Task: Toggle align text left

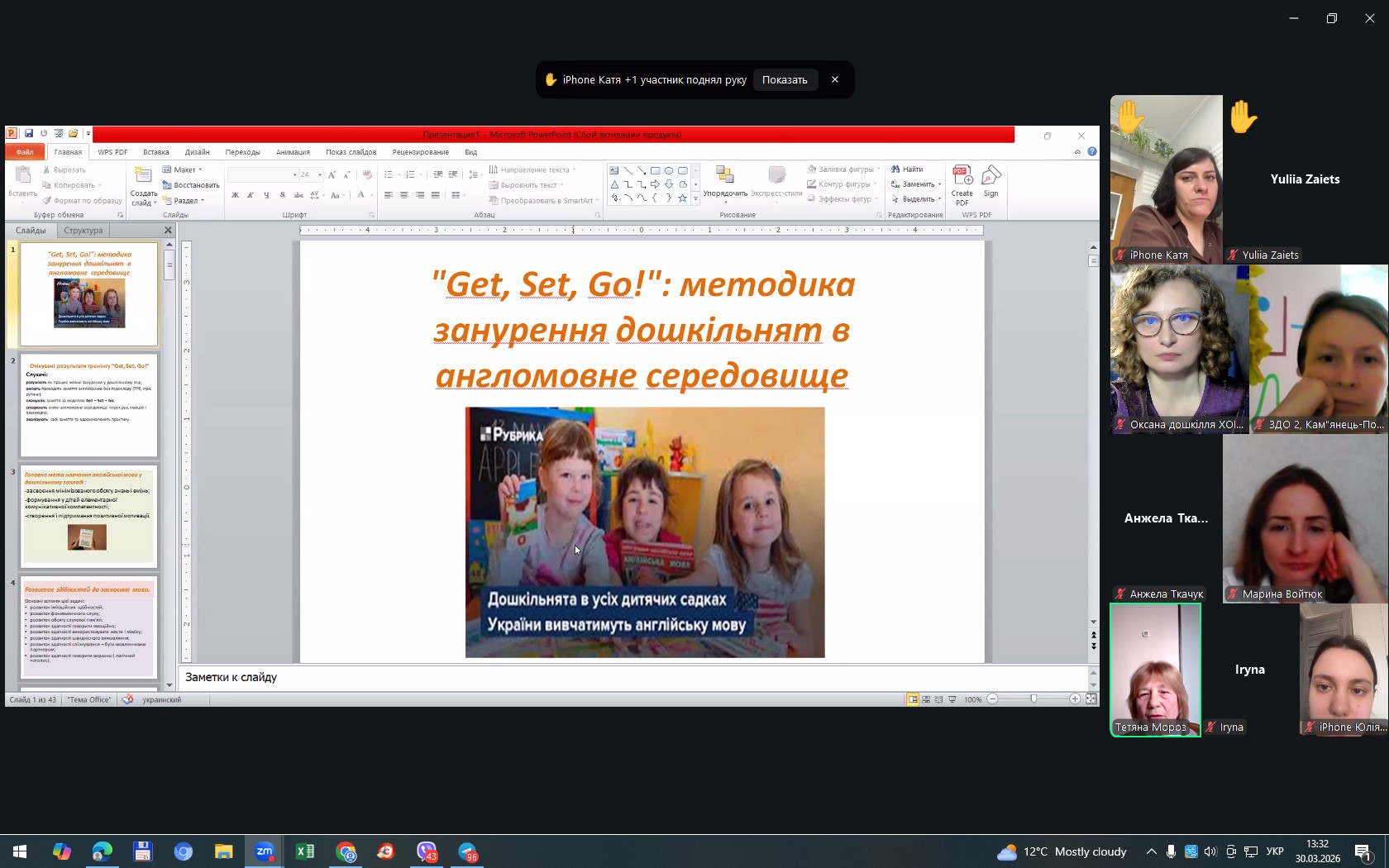Action: coord(389,195)
